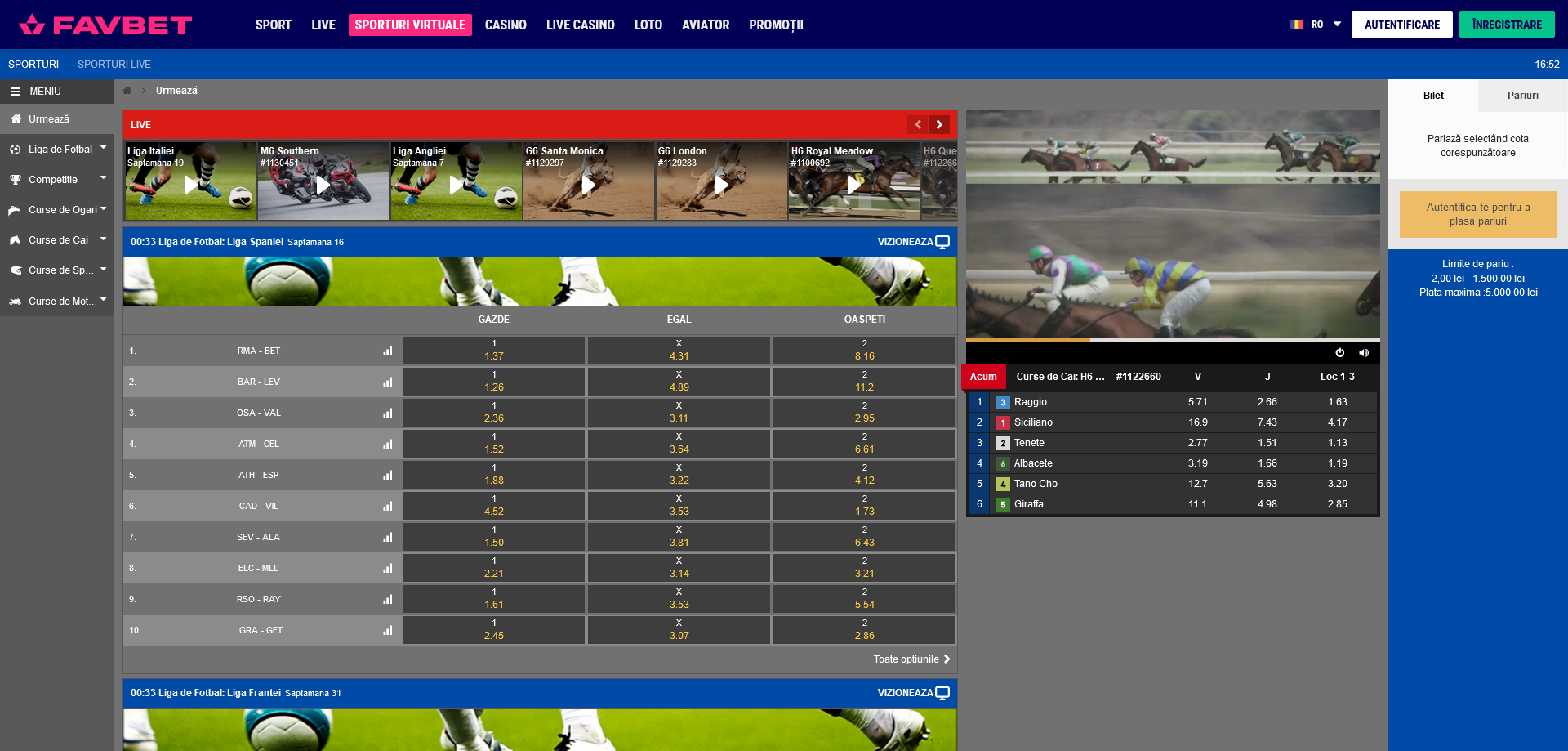Click VIZIONEAZA for Liga Frantei
The image size is (1568, 751).
[x=913, y=693]
